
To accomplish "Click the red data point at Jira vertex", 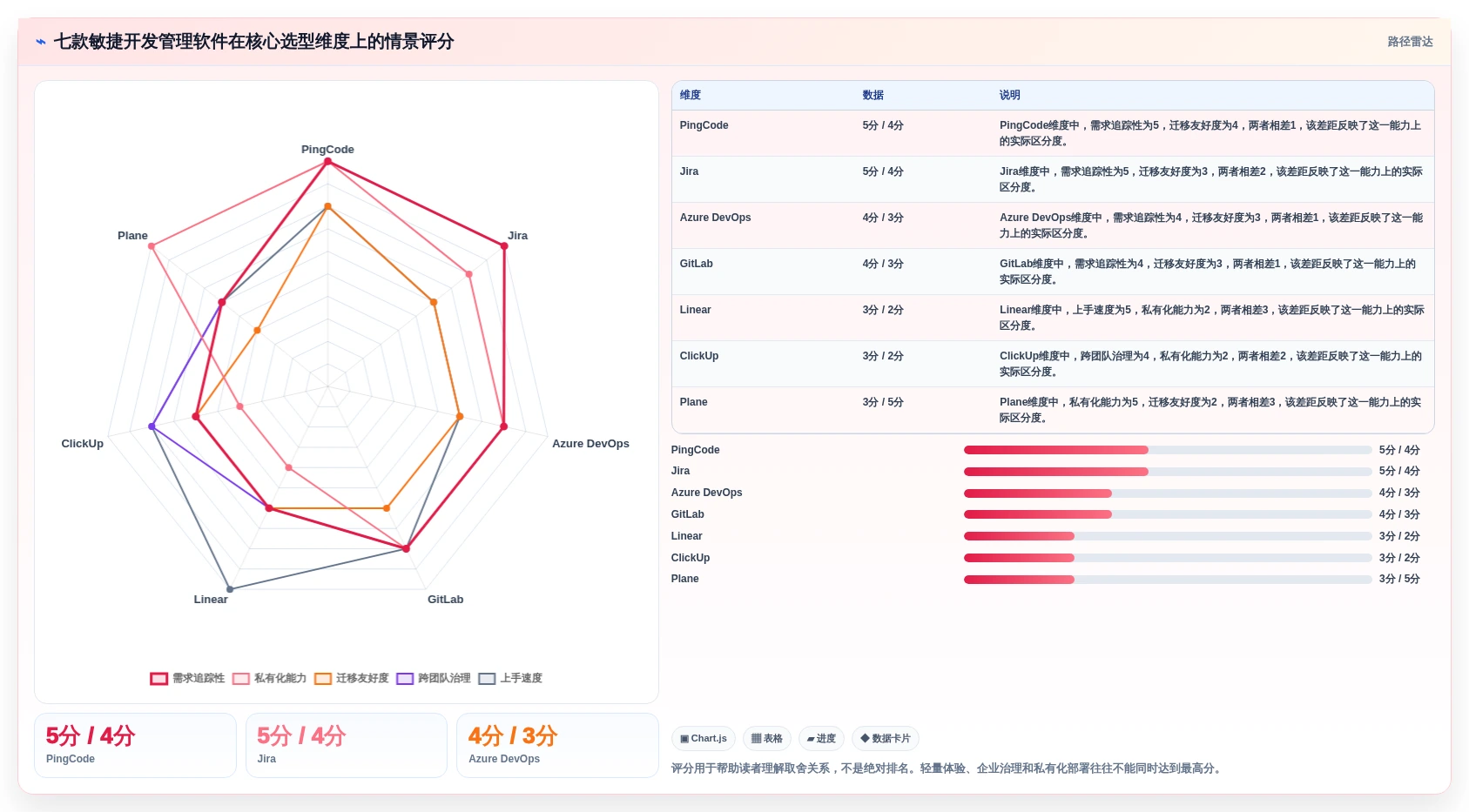I will pos(504,246).
